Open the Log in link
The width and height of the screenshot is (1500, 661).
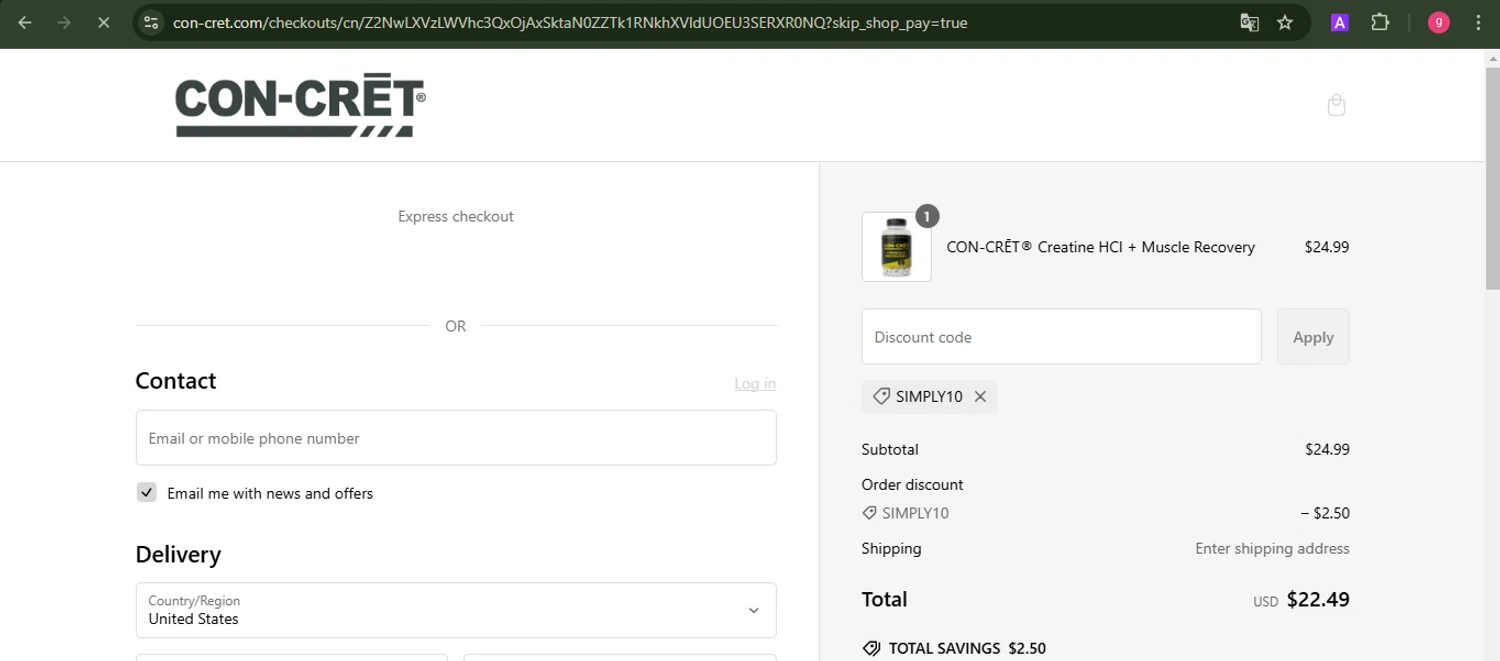pyautogui.click(x=755, y=384)
